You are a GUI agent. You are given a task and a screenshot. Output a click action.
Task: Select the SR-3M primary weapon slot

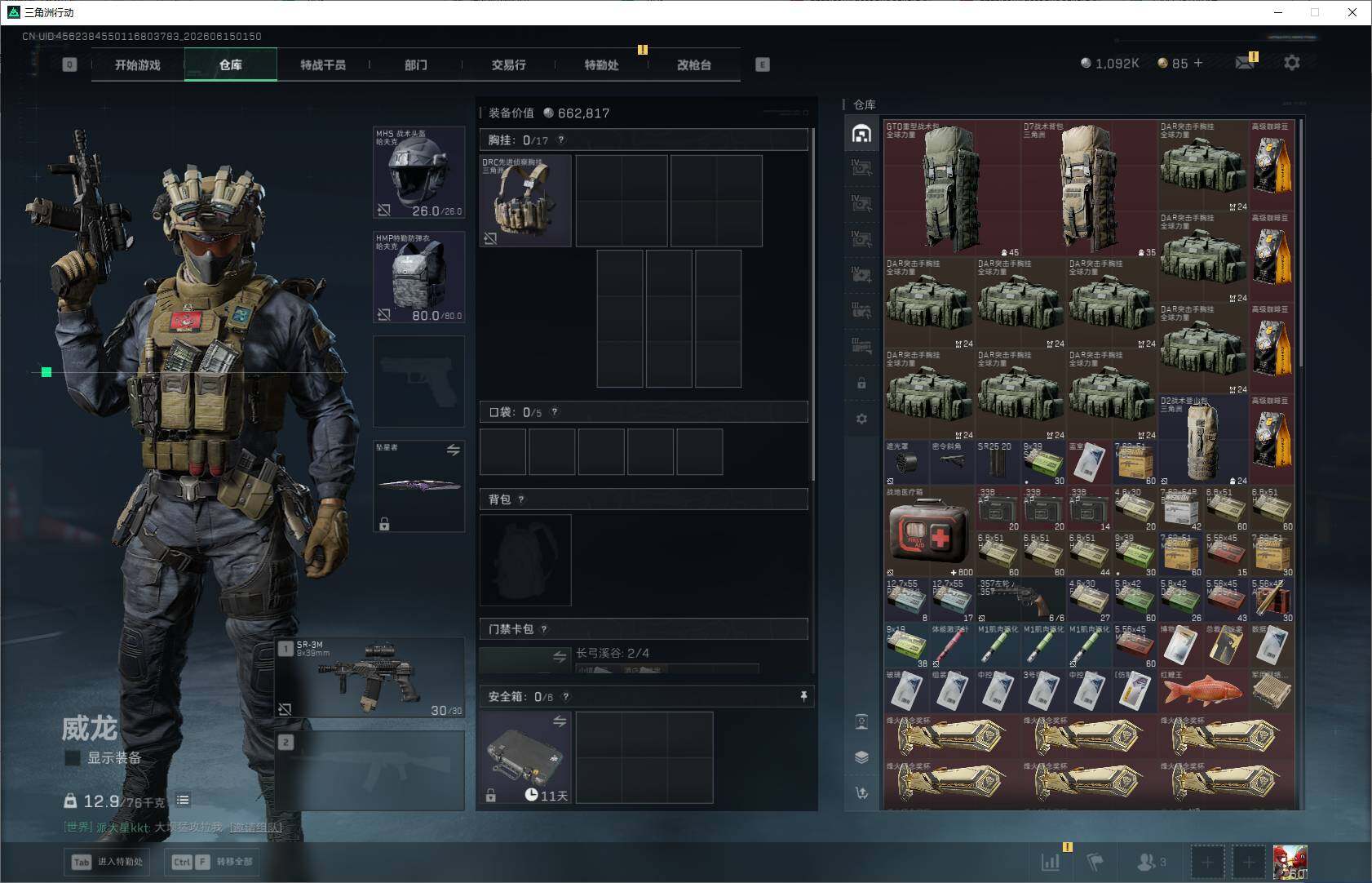(370, 678)
